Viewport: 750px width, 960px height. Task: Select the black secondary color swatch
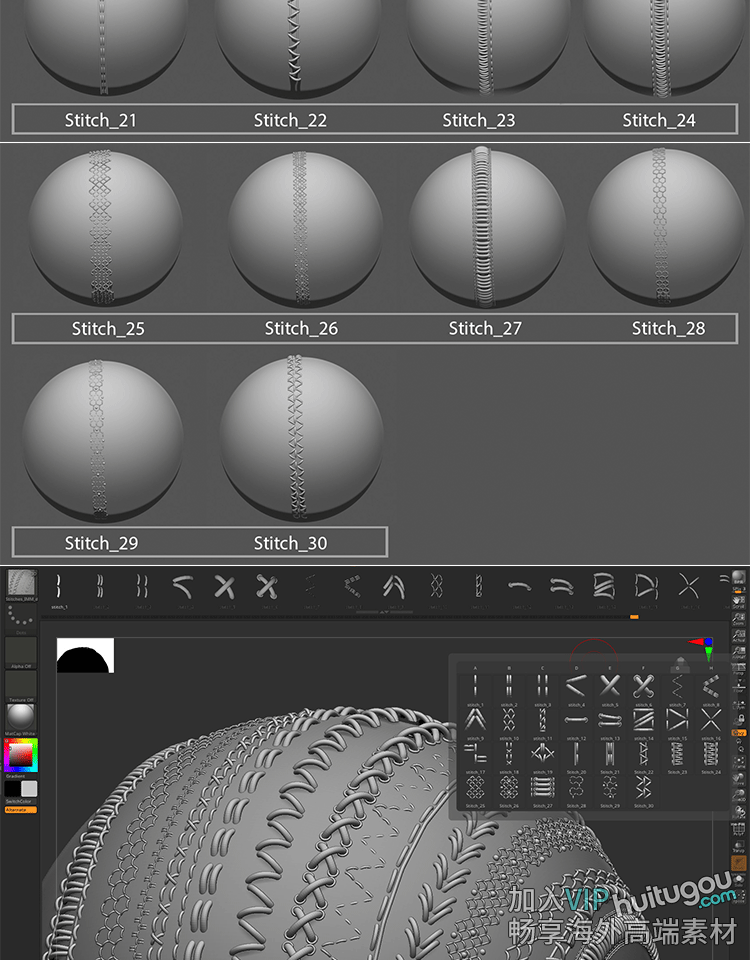click(12, 789)
